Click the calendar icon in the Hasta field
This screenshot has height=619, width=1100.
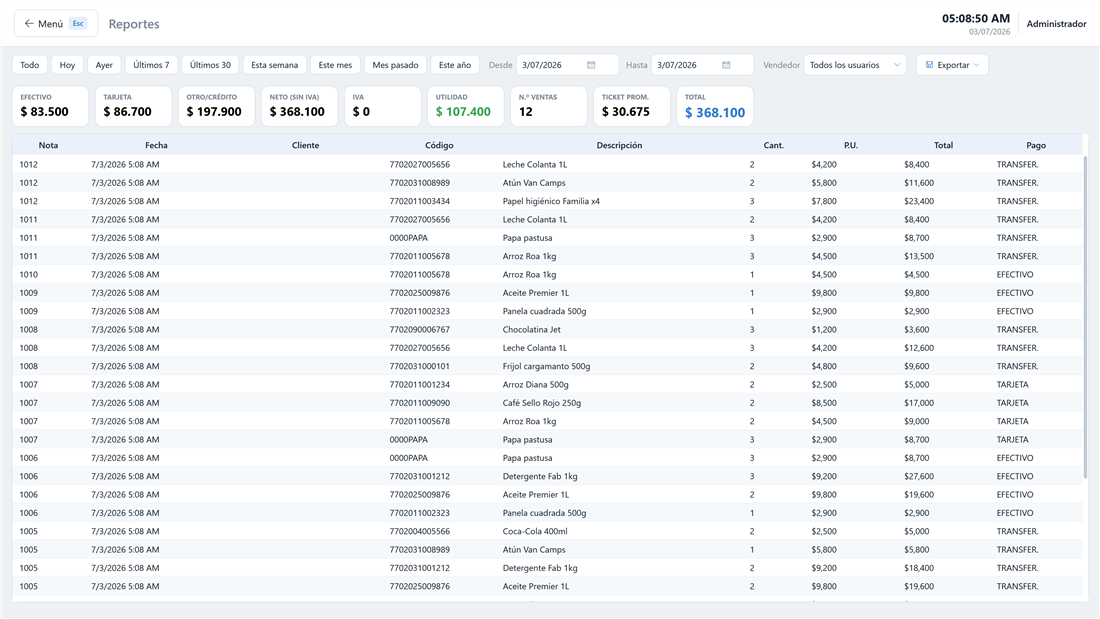(x=726, y=65)
